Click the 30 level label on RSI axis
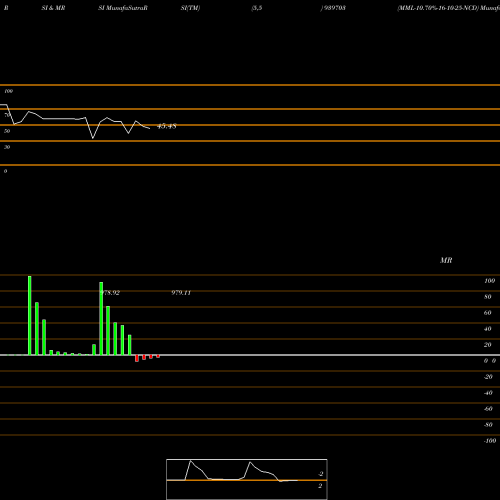500x500 pixels. [x=7, y=147]
